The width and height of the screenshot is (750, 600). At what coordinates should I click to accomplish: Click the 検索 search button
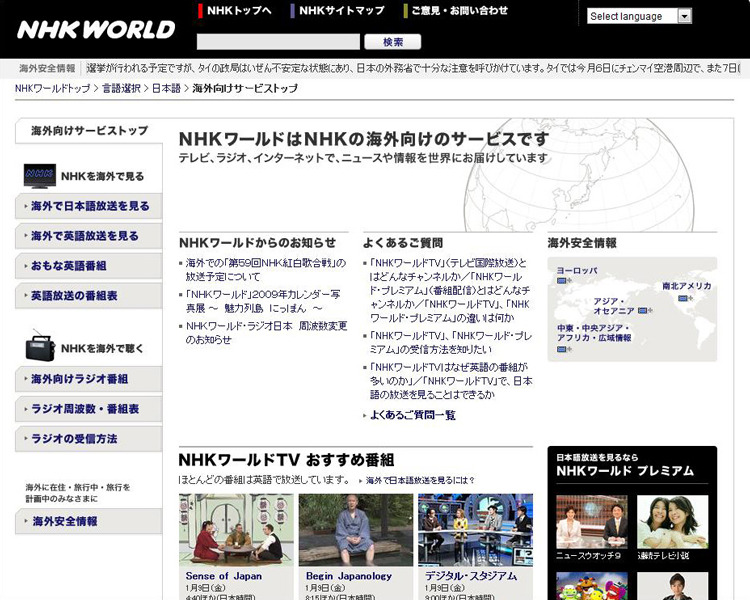click(393, 42)
